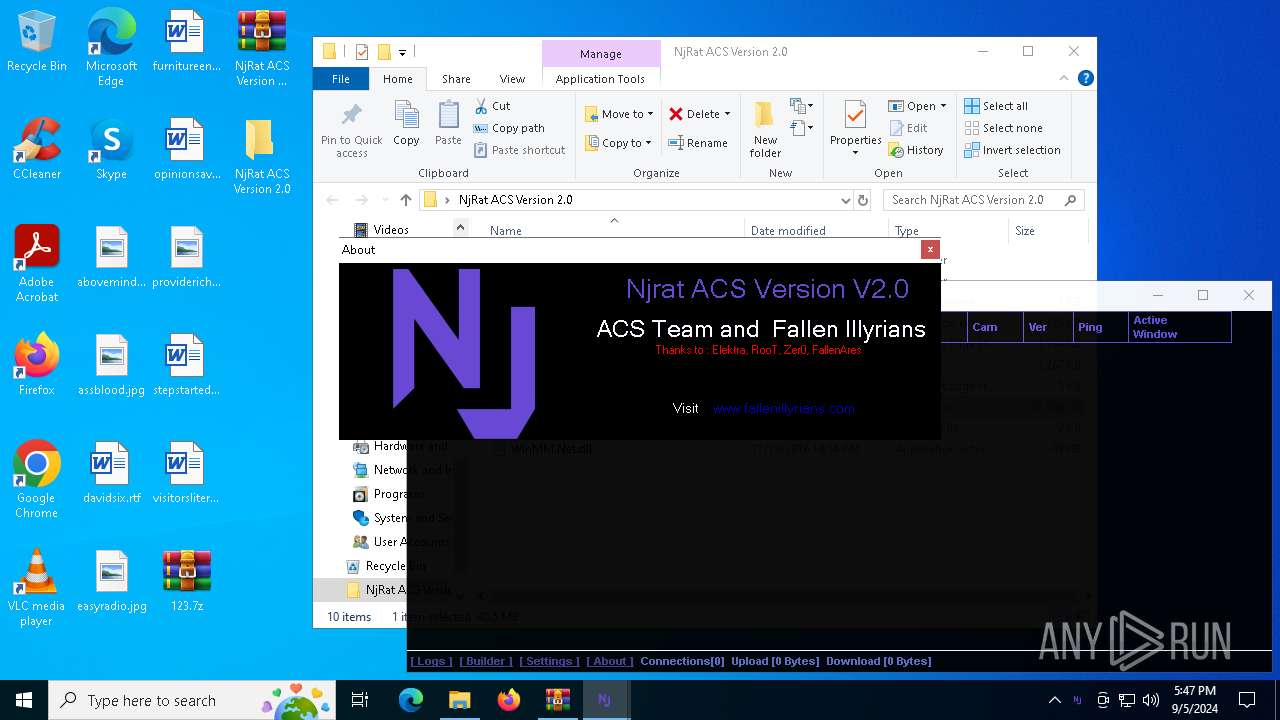This screenshot has width=1280, height=720.
Task: Open the File menu tab
Action: [x=341, y=79]
